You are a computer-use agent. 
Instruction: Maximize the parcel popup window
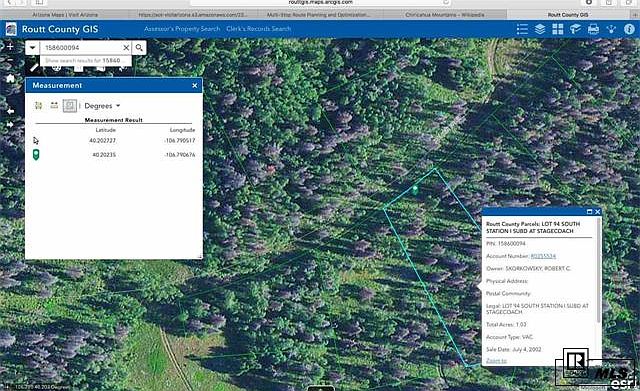589,211
